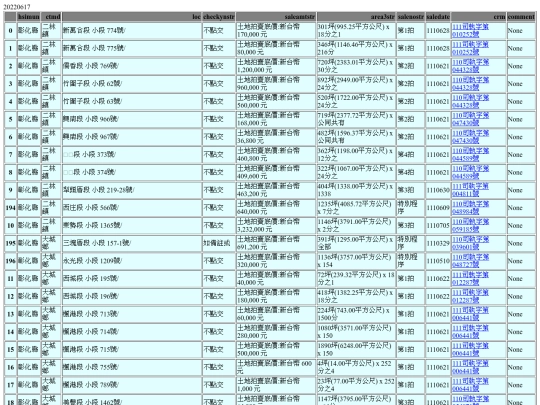Screen dimensions: 540x405
Task: Click the saledate column header
Action: tap(438, 17)
